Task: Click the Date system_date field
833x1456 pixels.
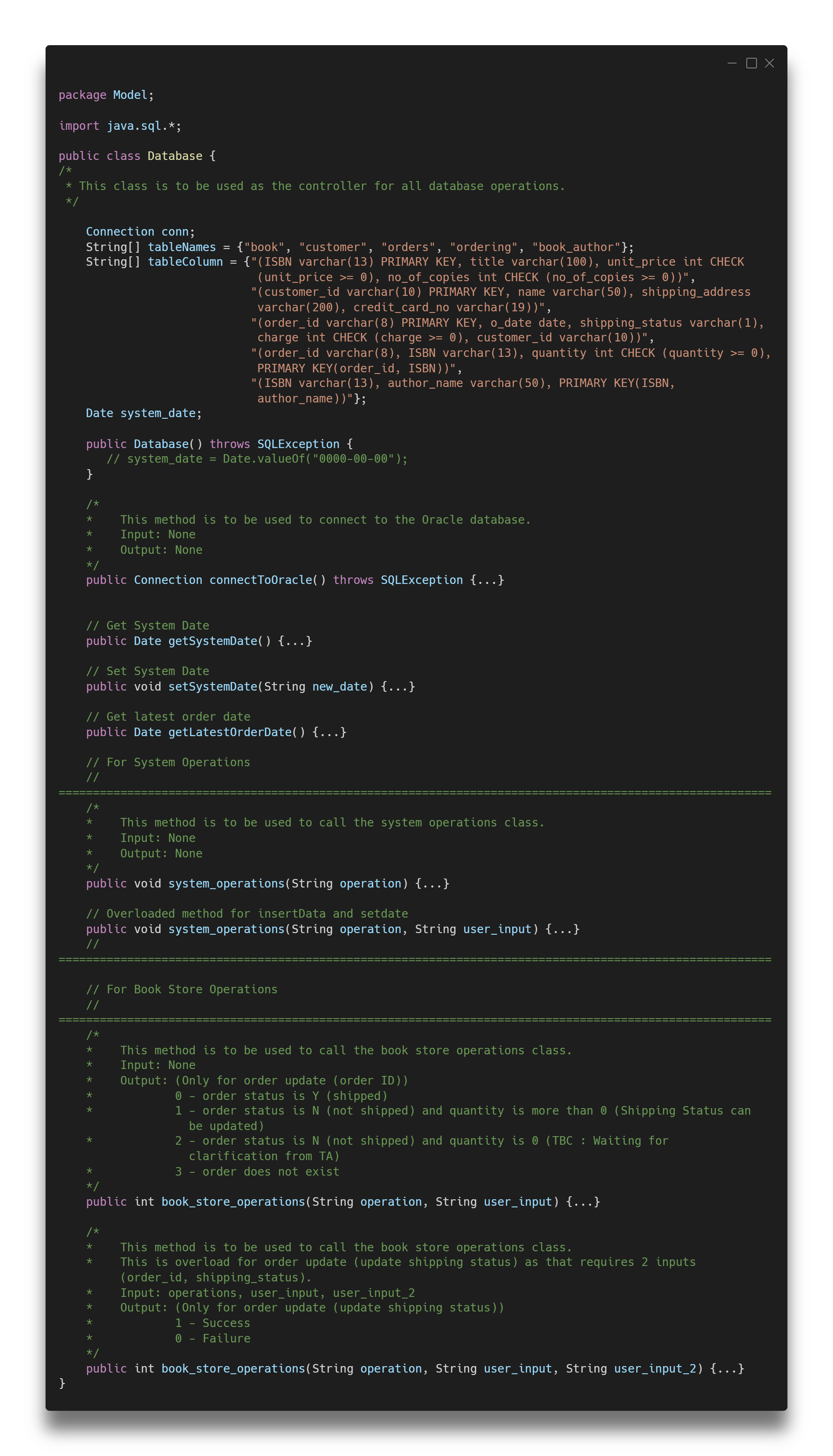Action: point(143,413)
